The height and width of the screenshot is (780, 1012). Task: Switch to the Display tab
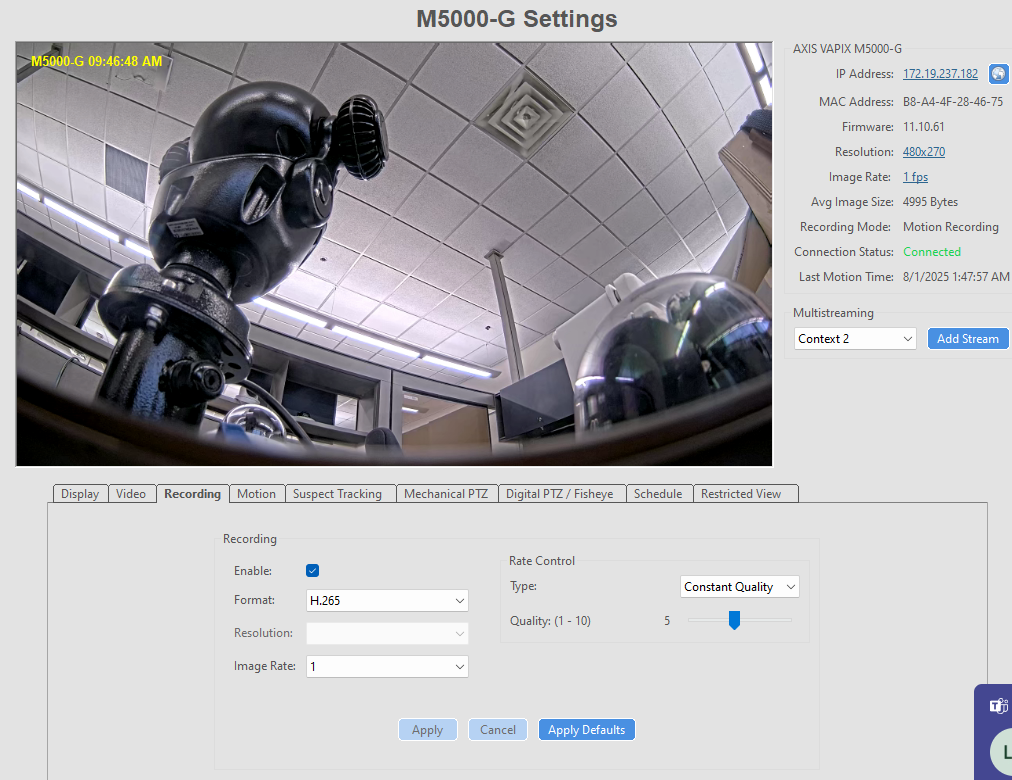[x=80, y=494]
